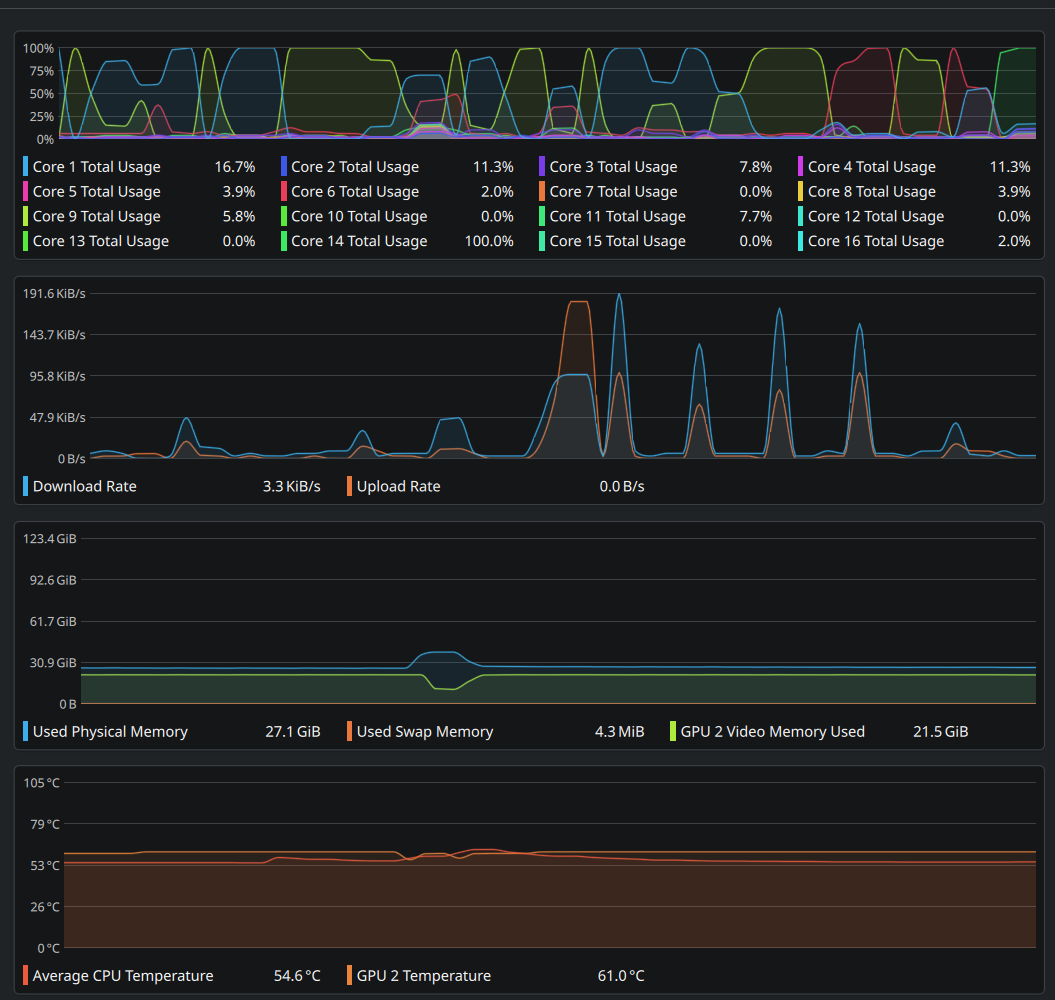Select the Core 15 Total Usage legend label
The image size is (1055, 1000).
point(618,241)
